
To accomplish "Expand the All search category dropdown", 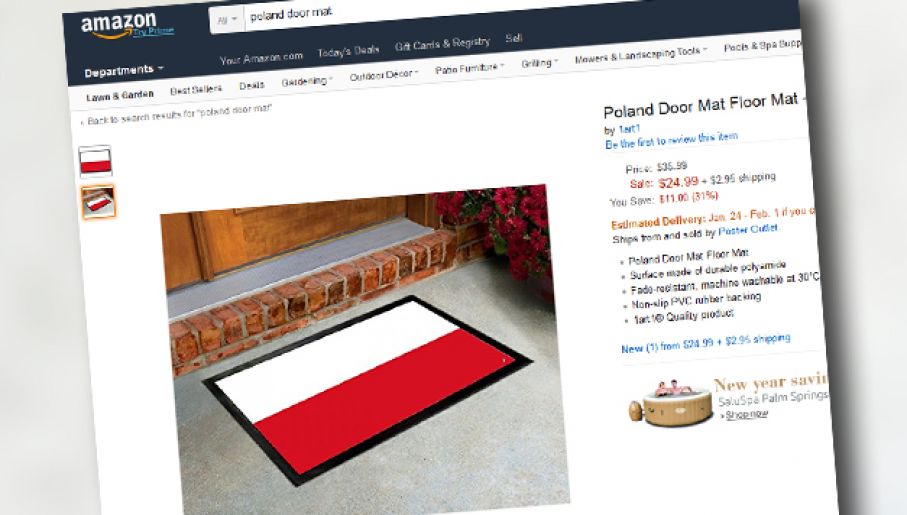I will coord(227,20).
